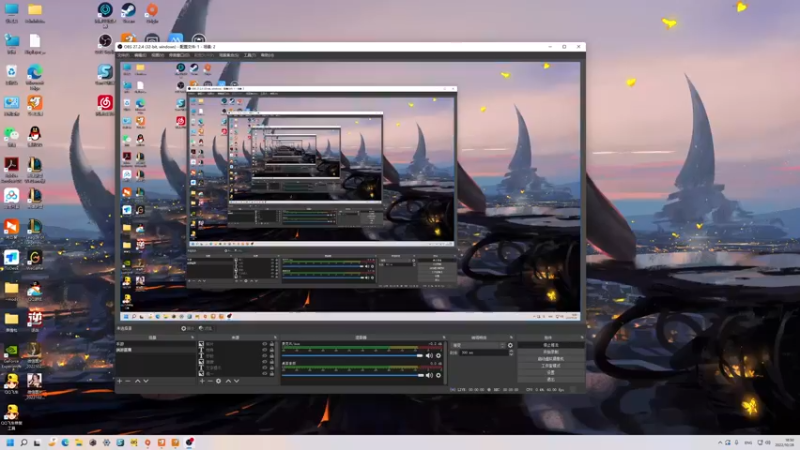800x450 pixels.
Task: Select the Microsoft Edge desktop icon
Action: tap(35, 77)
